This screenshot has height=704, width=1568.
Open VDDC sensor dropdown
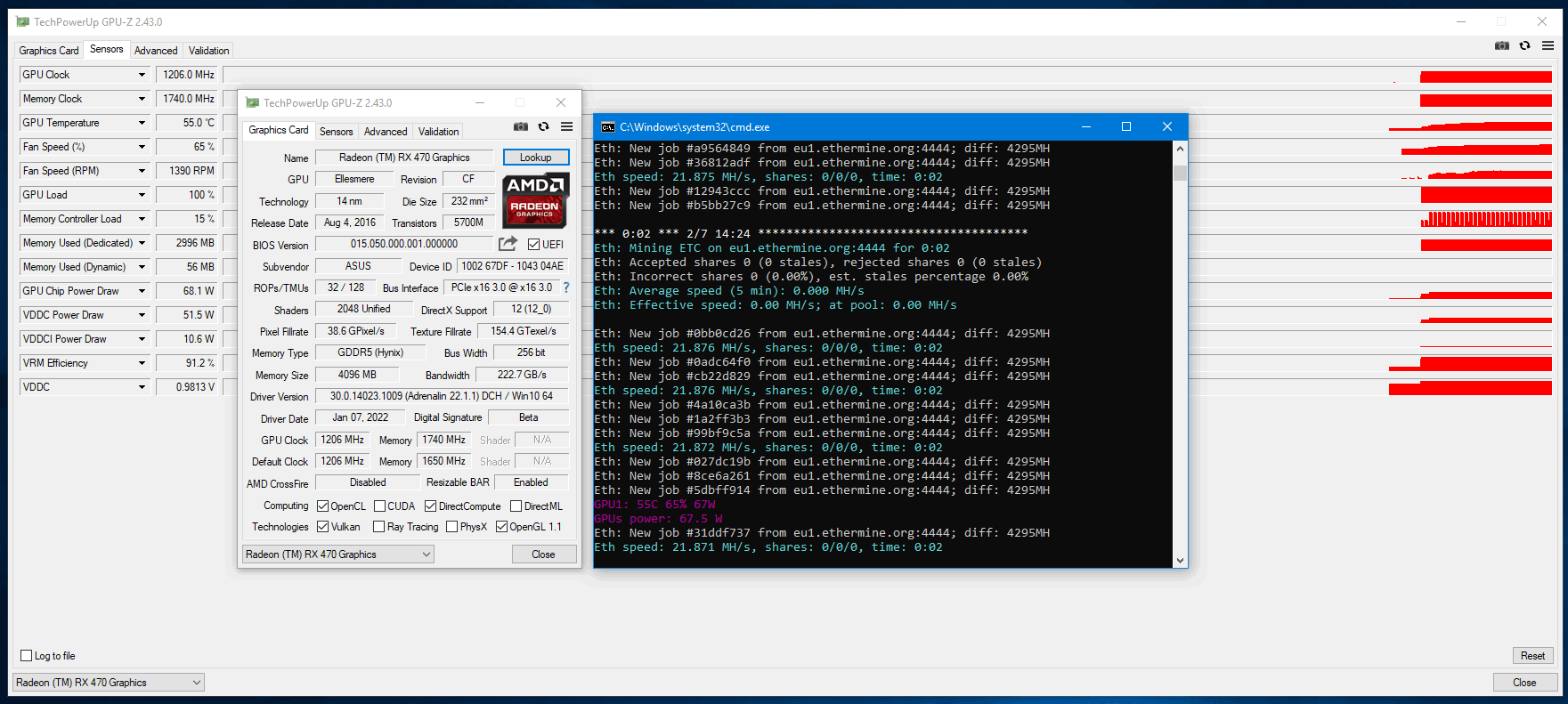(x=142, y=387)
